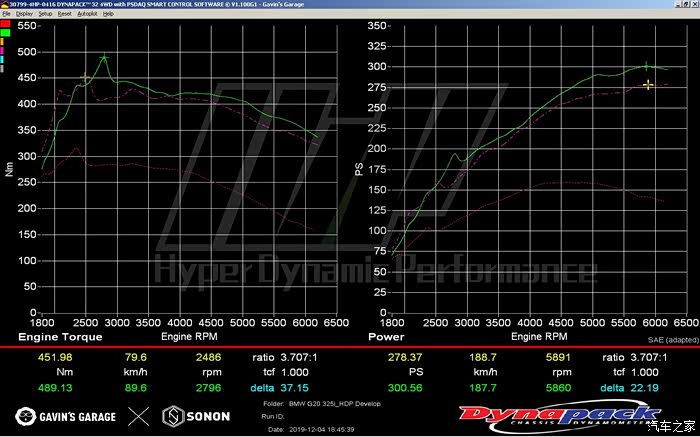Click the Gavin's Garage logo
Image resolution: width=700 pixels, height=437 pixels.
click(65, 415)
